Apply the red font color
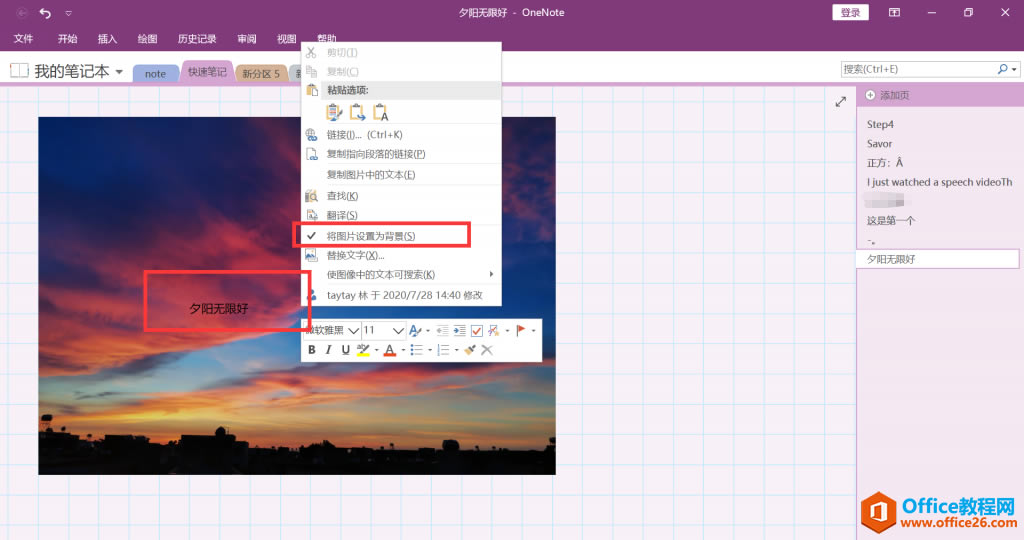This screenshot has height=540, width=1024. click(390, 350)
